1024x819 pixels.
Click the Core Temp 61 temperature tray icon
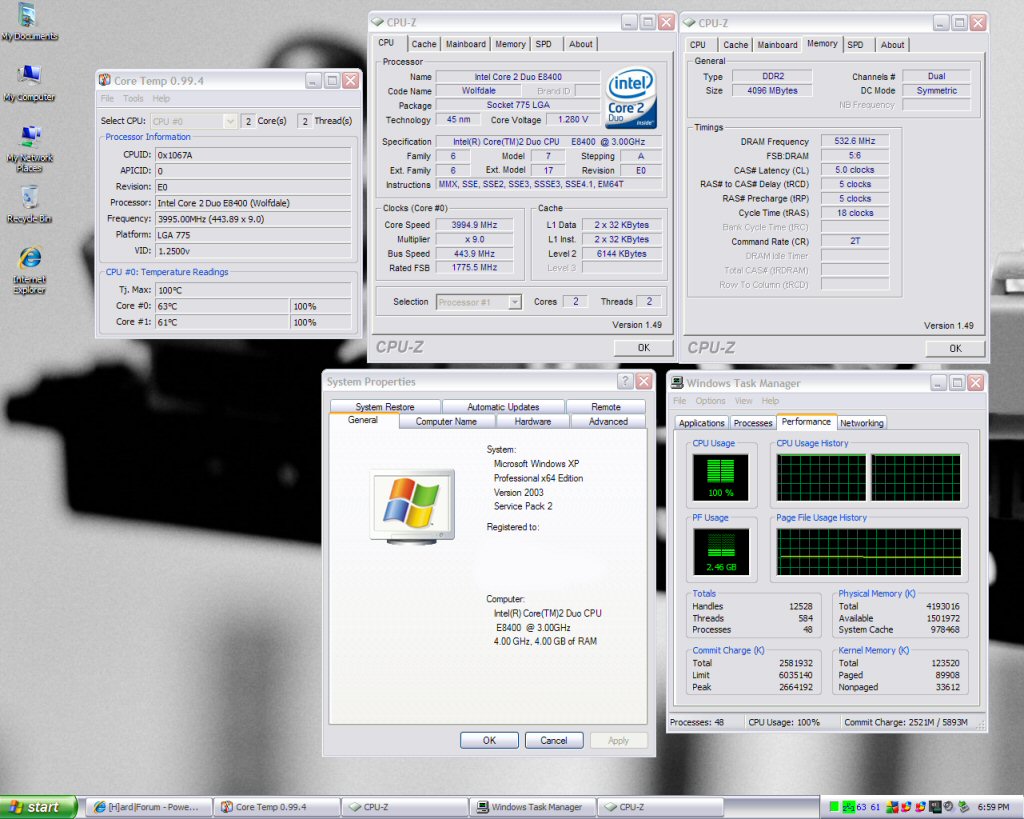tap(875, 807)
